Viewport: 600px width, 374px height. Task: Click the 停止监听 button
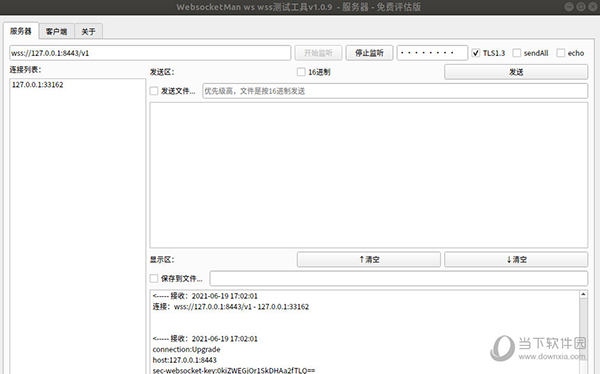click(x=369, y=53)
